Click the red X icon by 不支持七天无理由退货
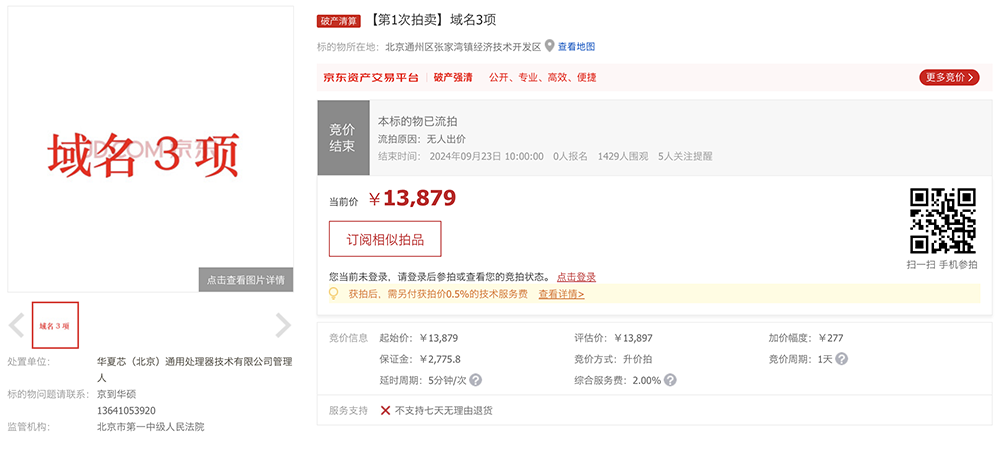 pos(385,410)
